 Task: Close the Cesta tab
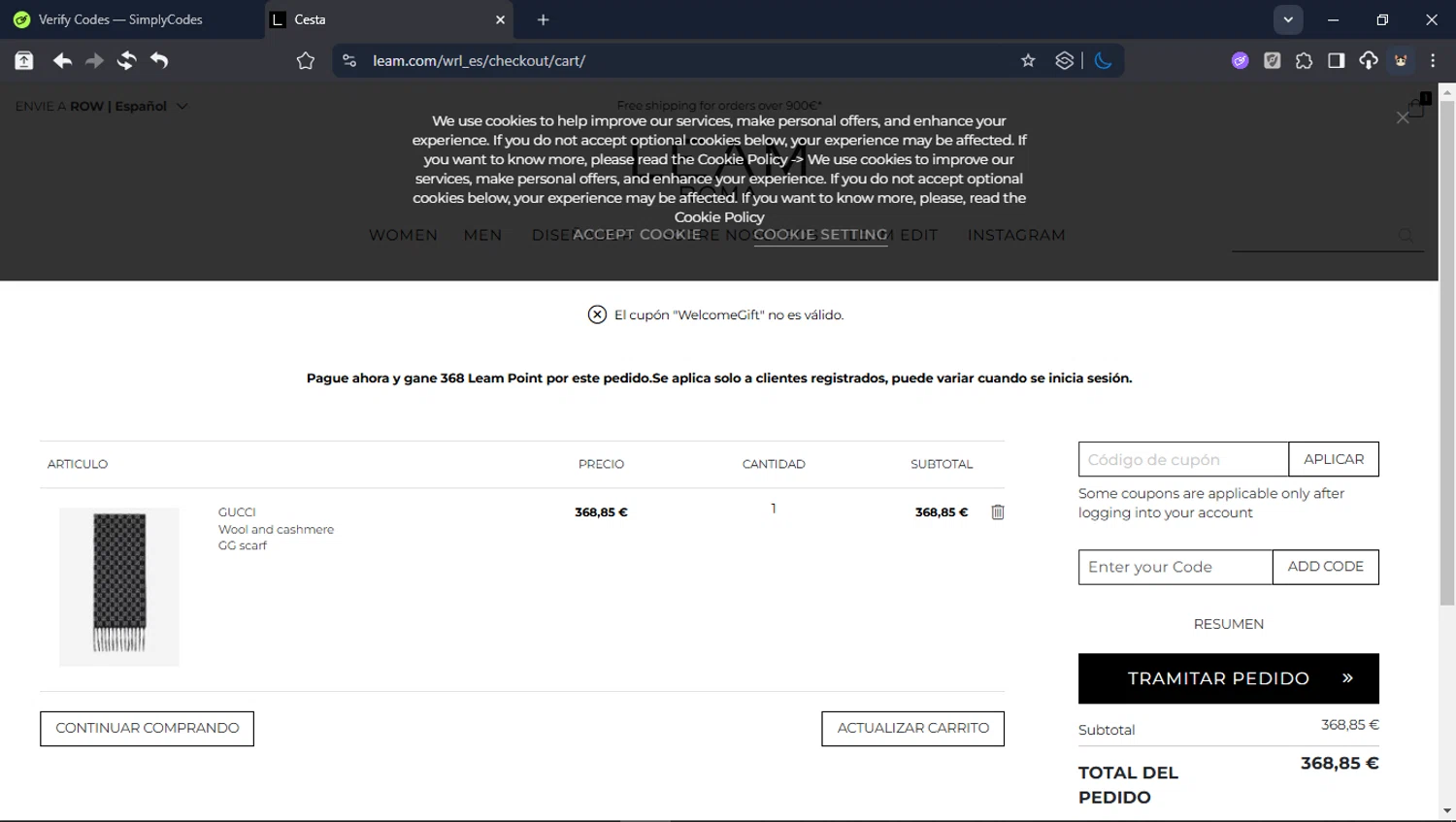(500, 19)
